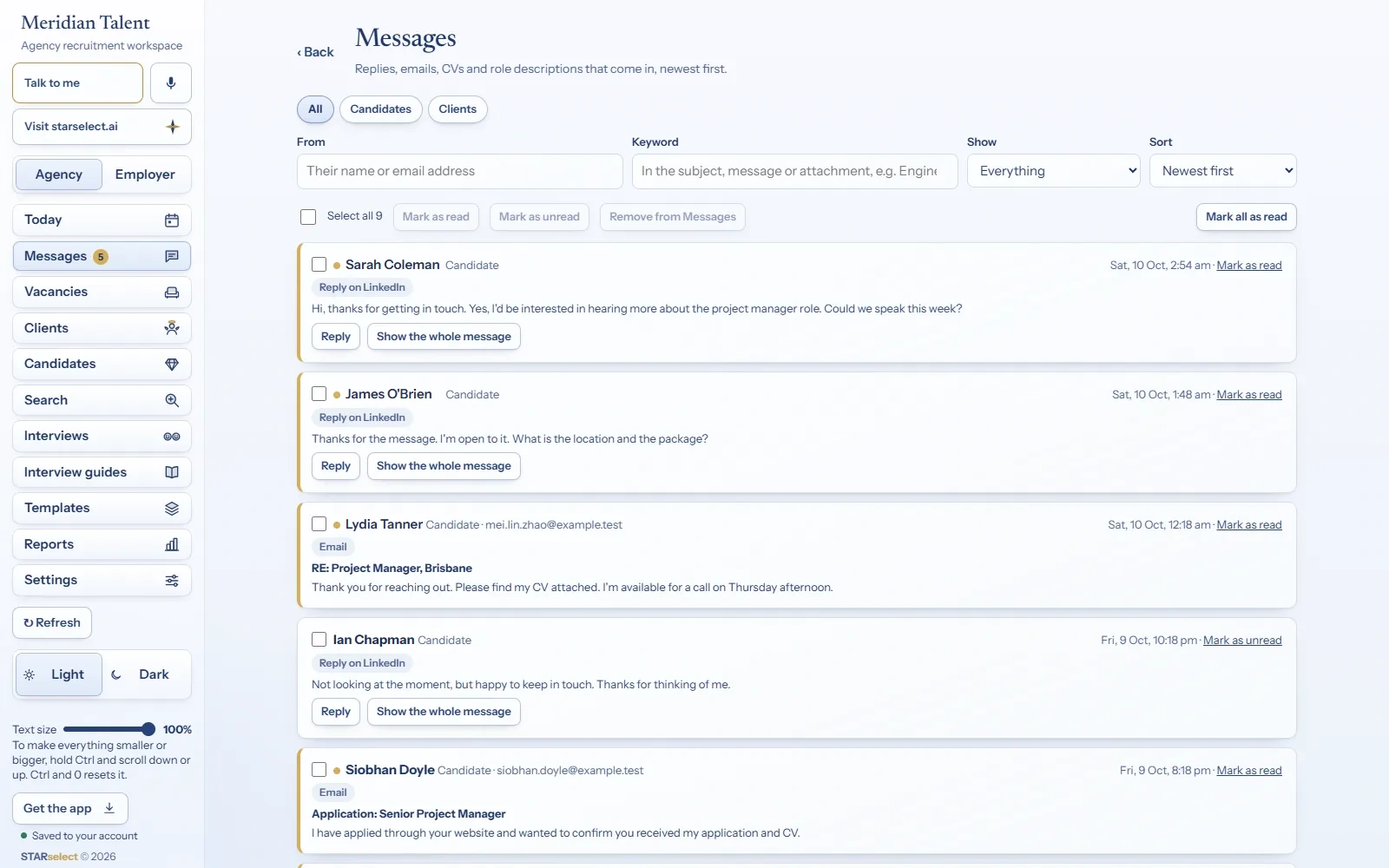Tick the checkbox for Sarah Coleman's message
This screenshot has height=868, width=1389.
coord(319,265)
